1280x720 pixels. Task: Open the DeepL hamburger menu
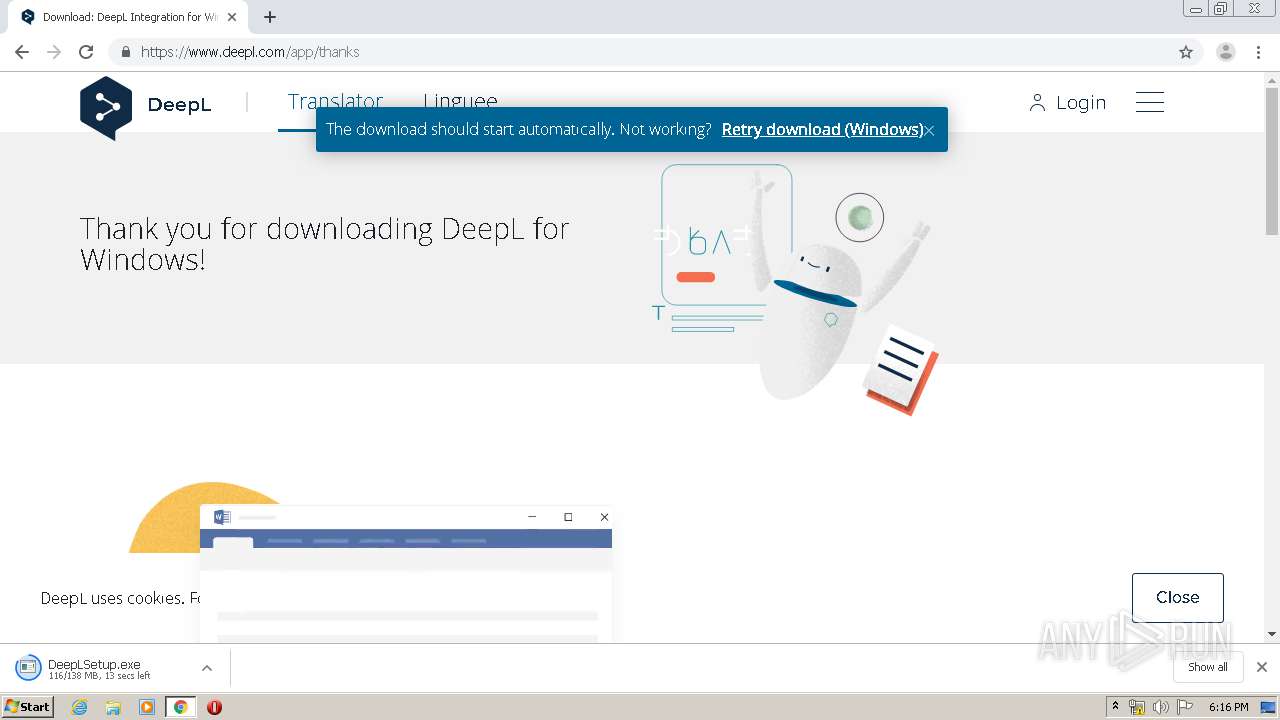pos(1150,102)
